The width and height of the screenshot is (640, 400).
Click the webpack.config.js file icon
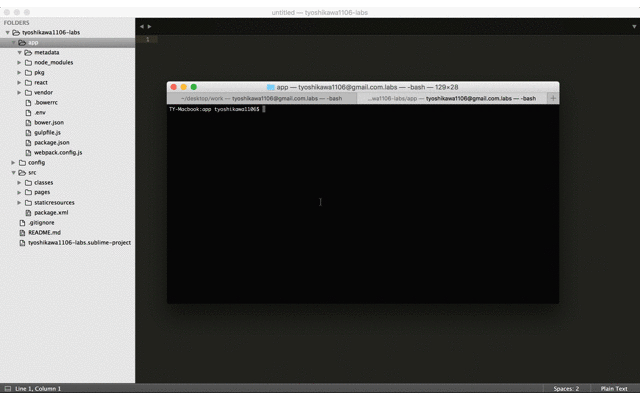coord(28,152)
